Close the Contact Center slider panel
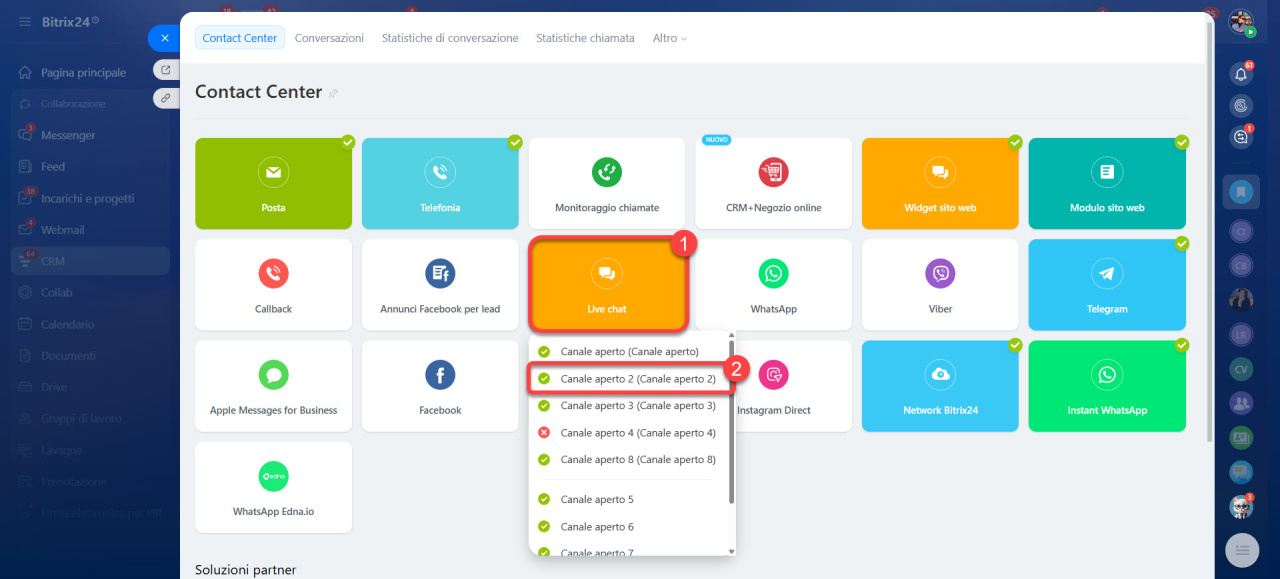 tap(165, 38)
